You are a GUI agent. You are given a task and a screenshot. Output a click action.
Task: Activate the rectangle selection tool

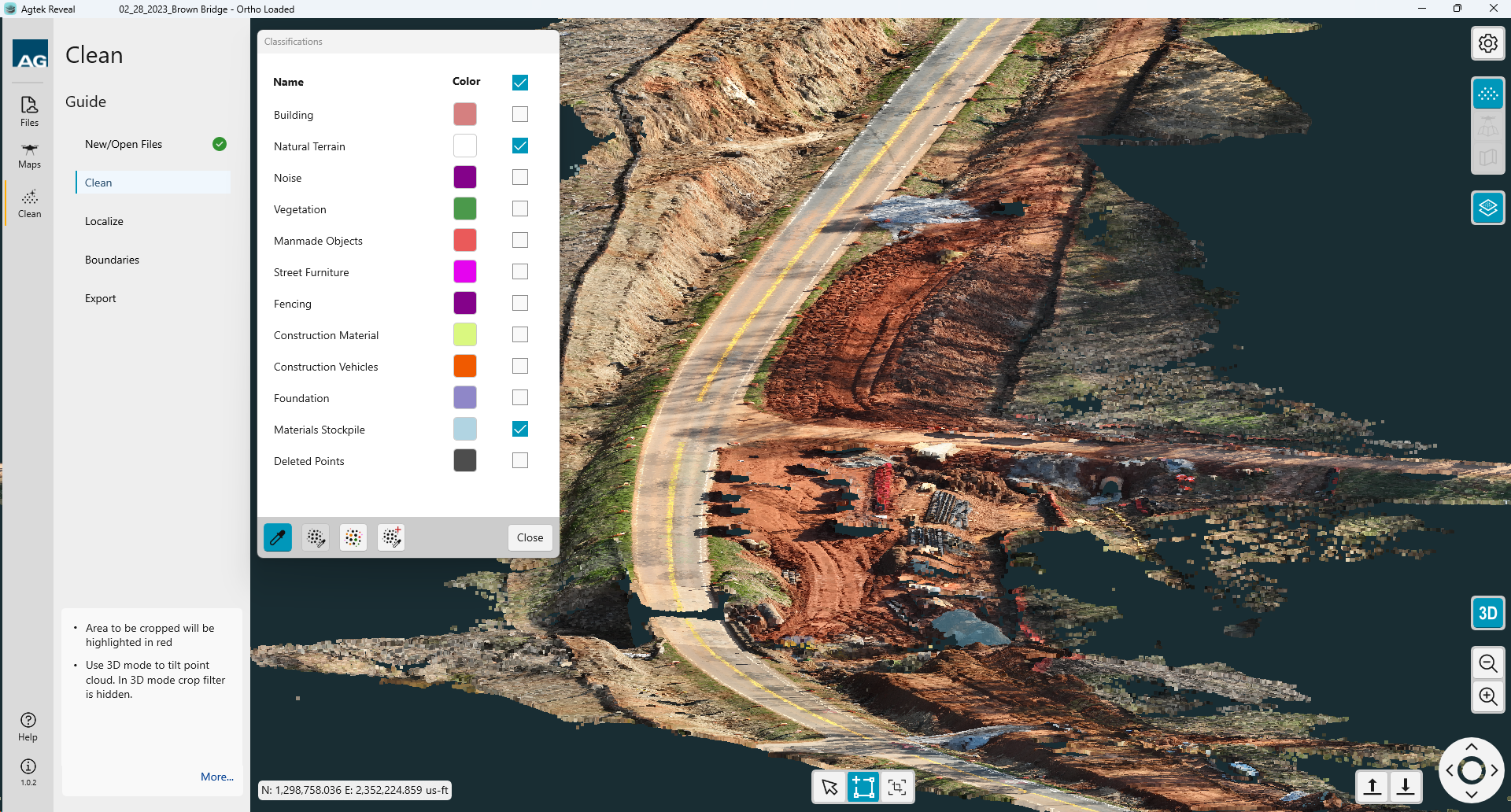click(x=863, y=787)
